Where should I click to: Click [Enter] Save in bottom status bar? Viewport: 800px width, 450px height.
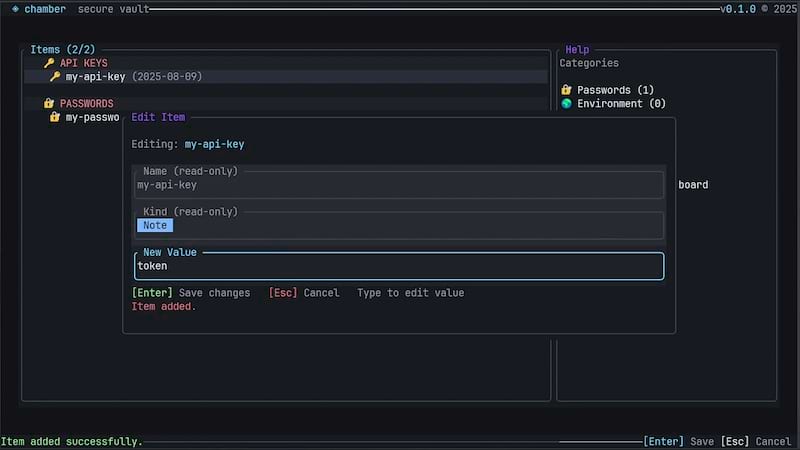point(679,441)
